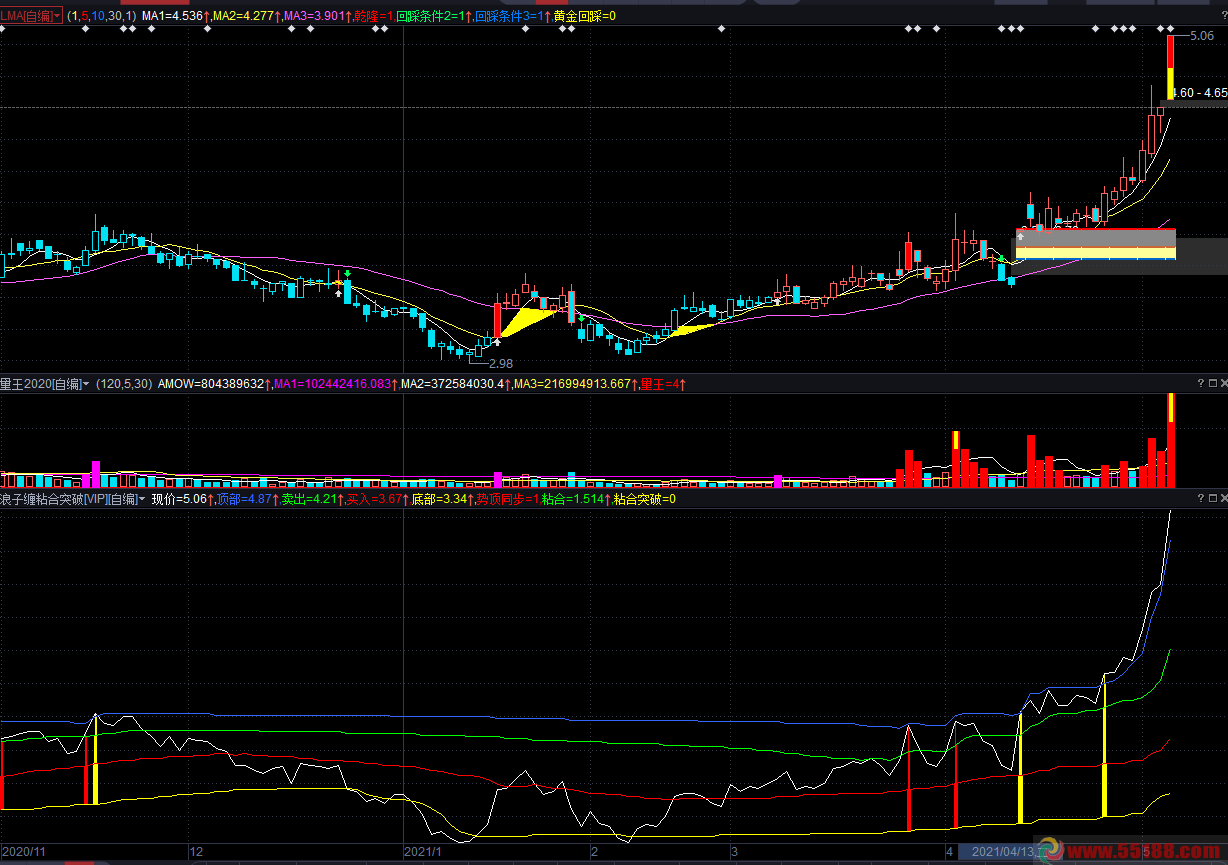The image size is (1228, 865).
Task: Click the 2.98 low price label
Action: tap(500, 363)
